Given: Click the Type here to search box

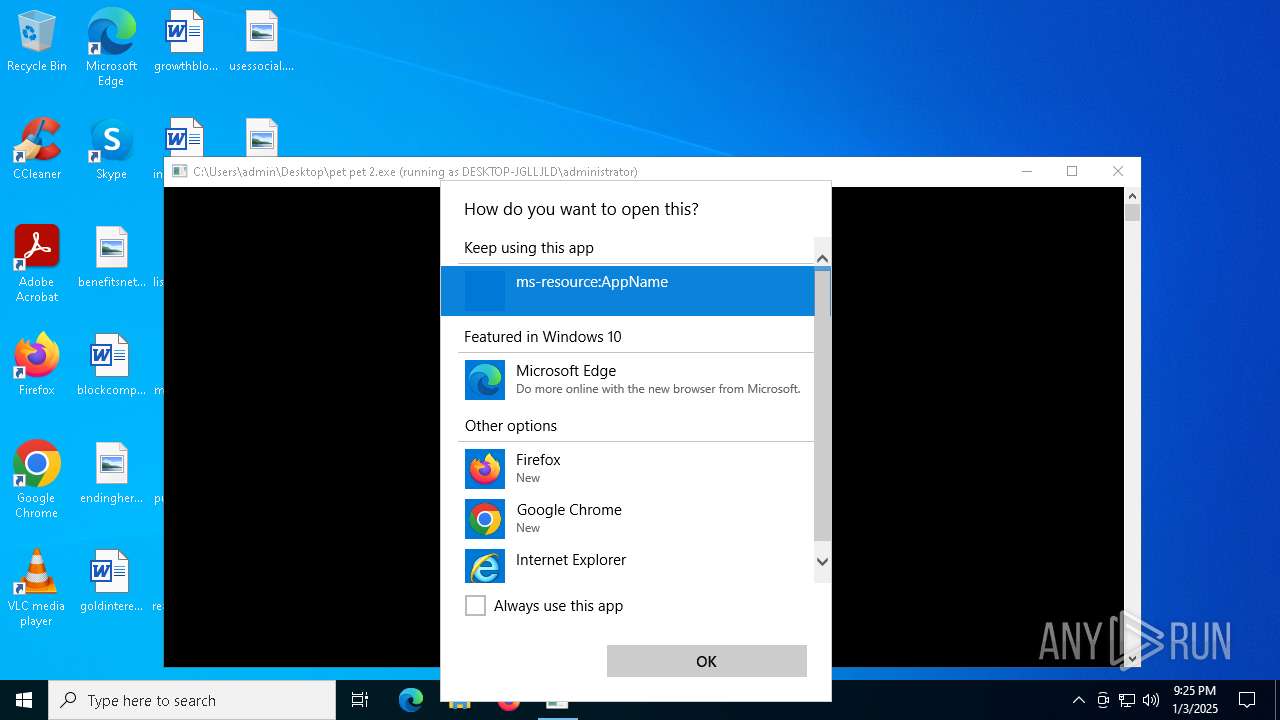Looking at the screenshot, I should pos(192,700).
